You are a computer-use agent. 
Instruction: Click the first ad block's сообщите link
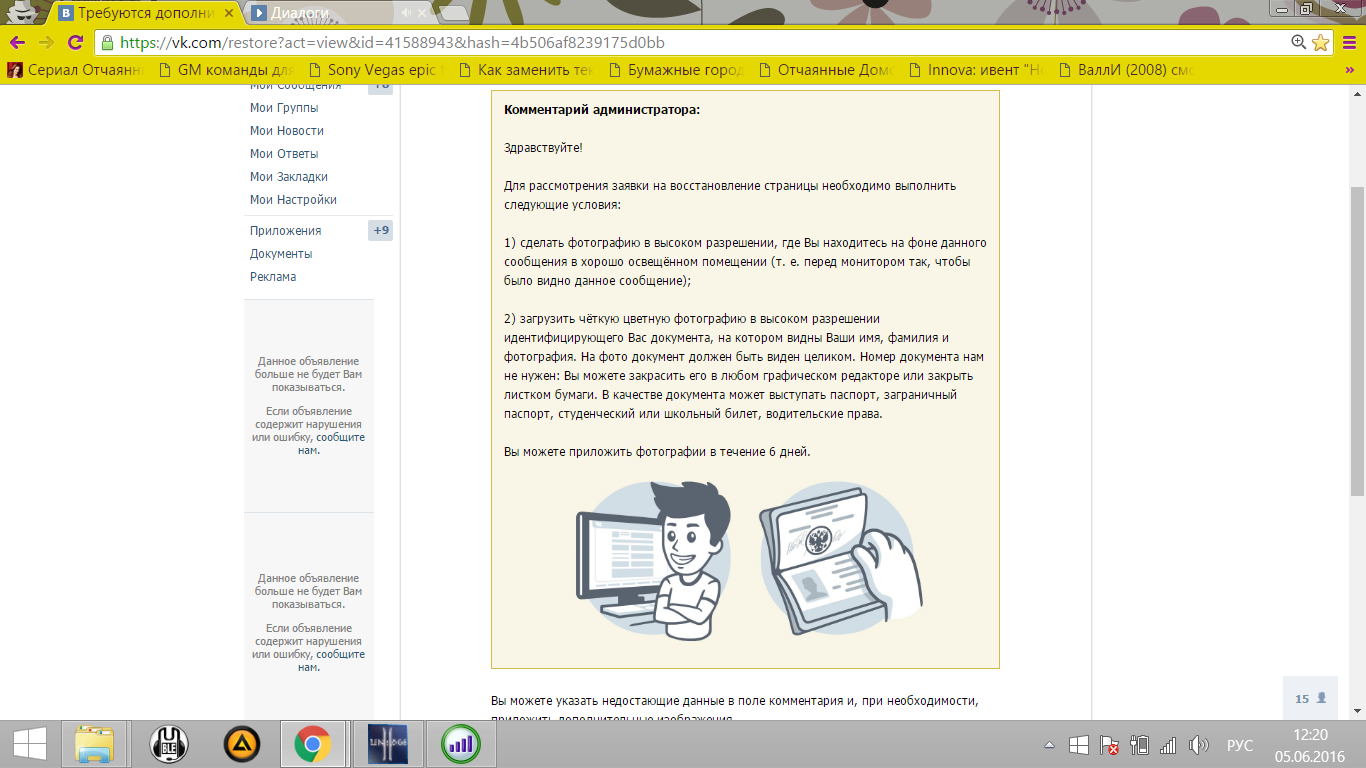click(341, 437)
